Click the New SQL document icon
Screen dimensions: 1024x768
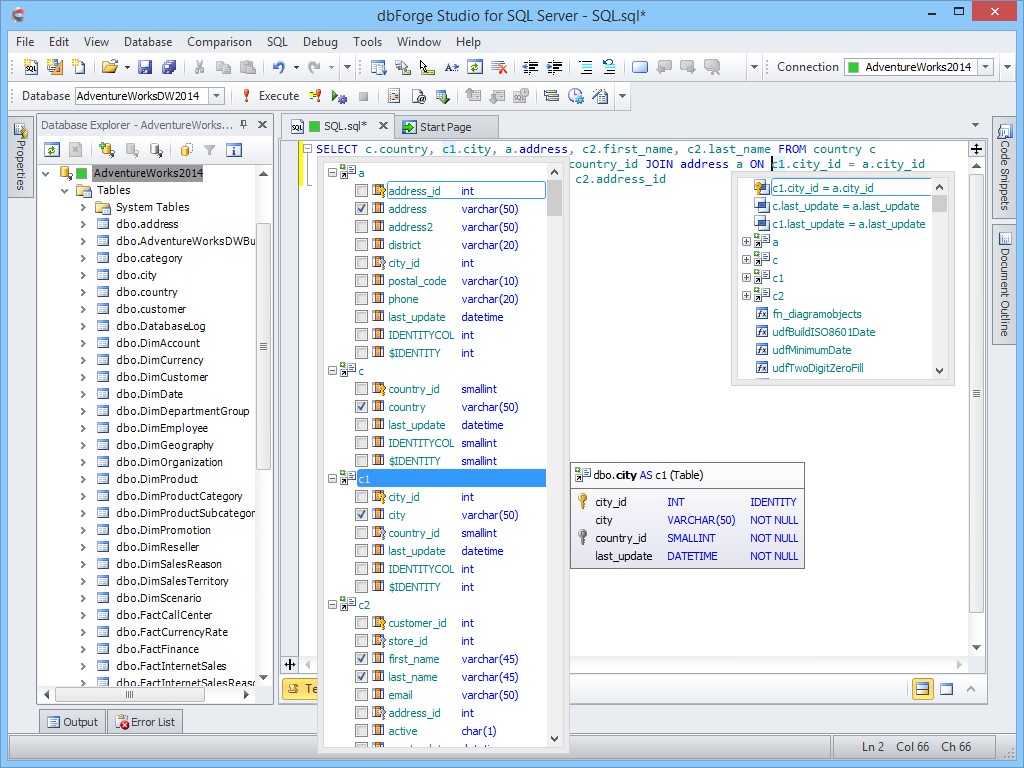[x=31, y=67]
